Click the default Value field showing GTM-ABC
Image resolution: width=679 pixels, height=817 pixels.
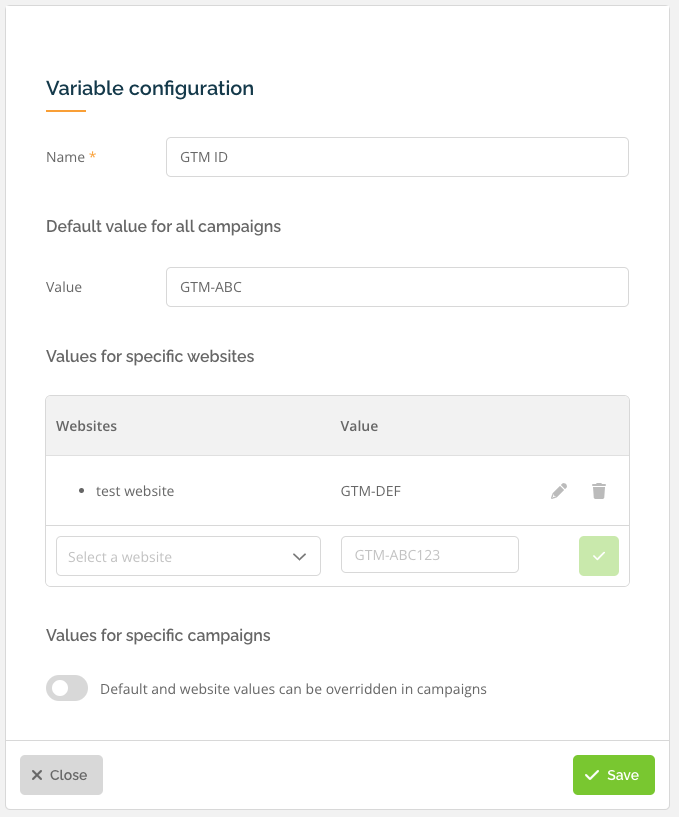coord(397,287)
